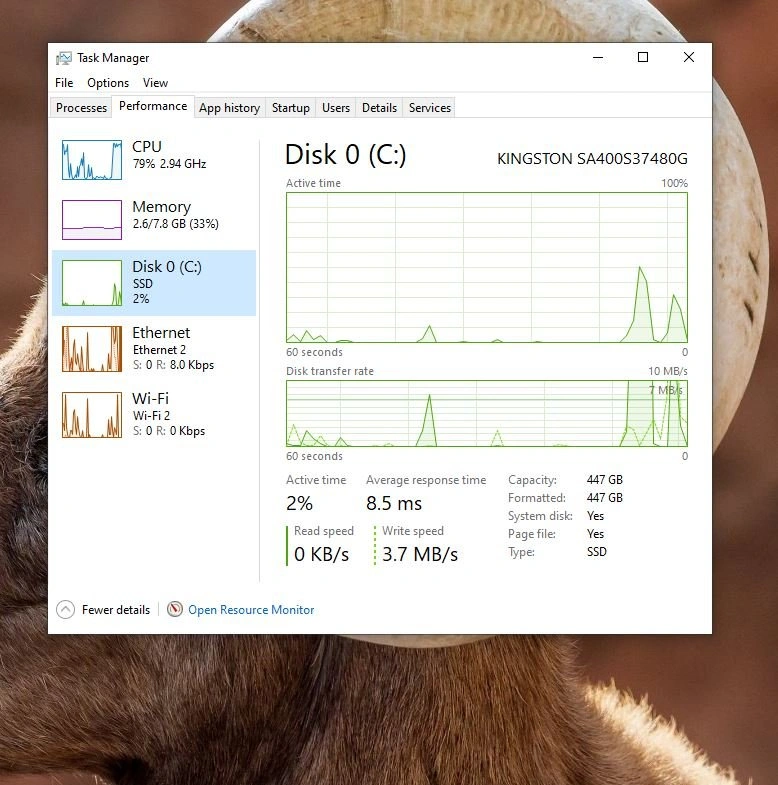Click the Task Manager title bar icon

pos(64,58)
